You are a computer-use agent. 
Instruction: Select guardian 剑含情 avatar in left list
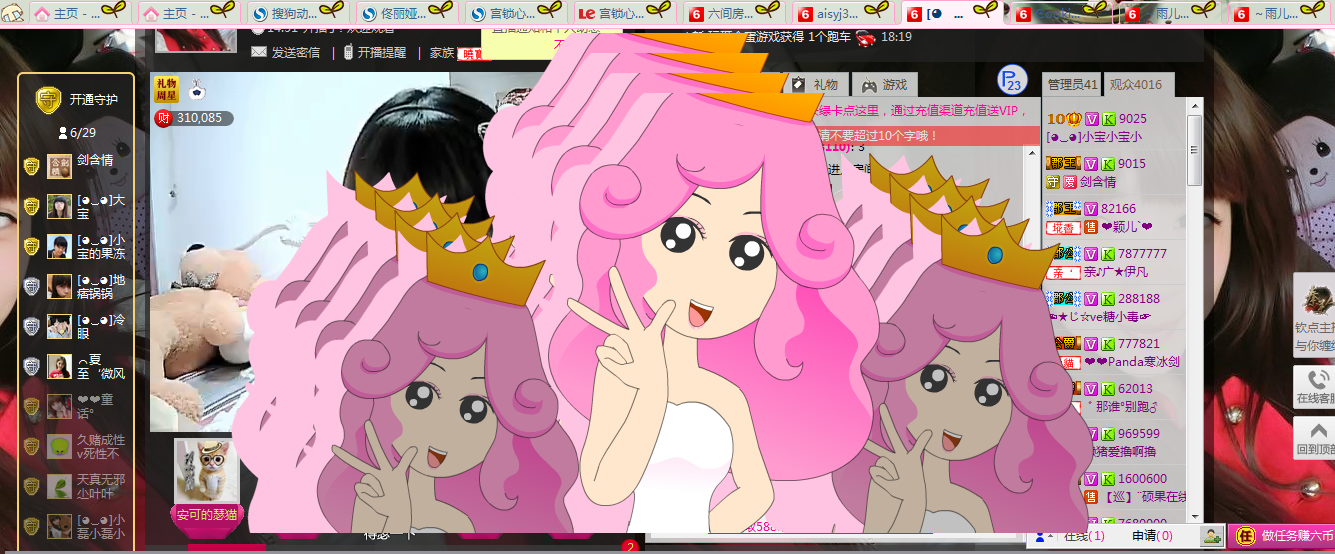coord(59,166)
